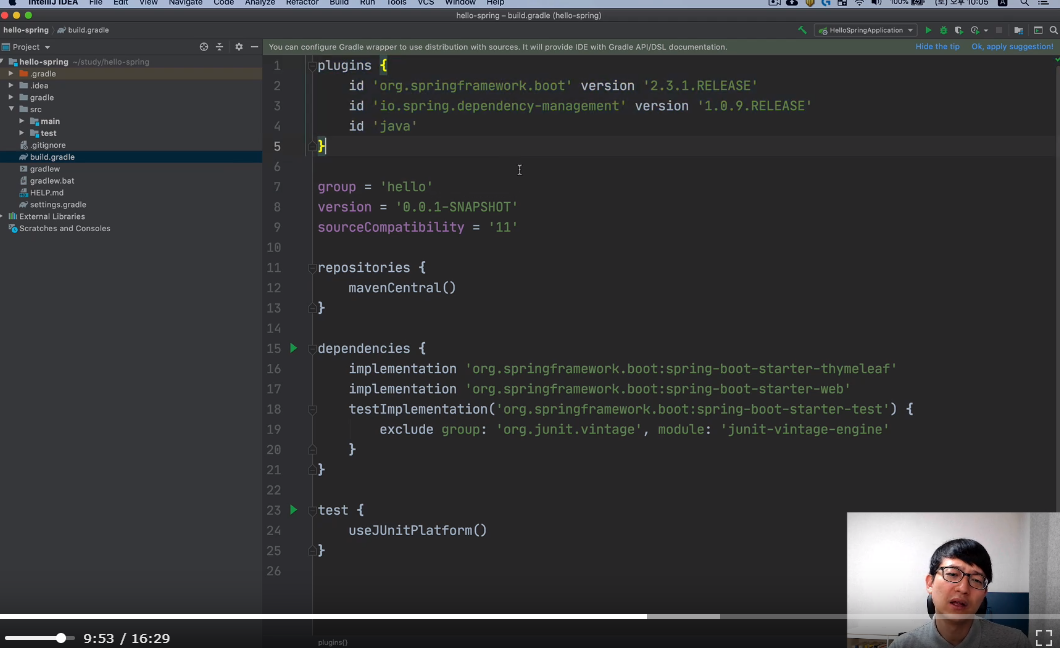
Task: Expand the gradle folder arrow
Action: coord(11,97)
